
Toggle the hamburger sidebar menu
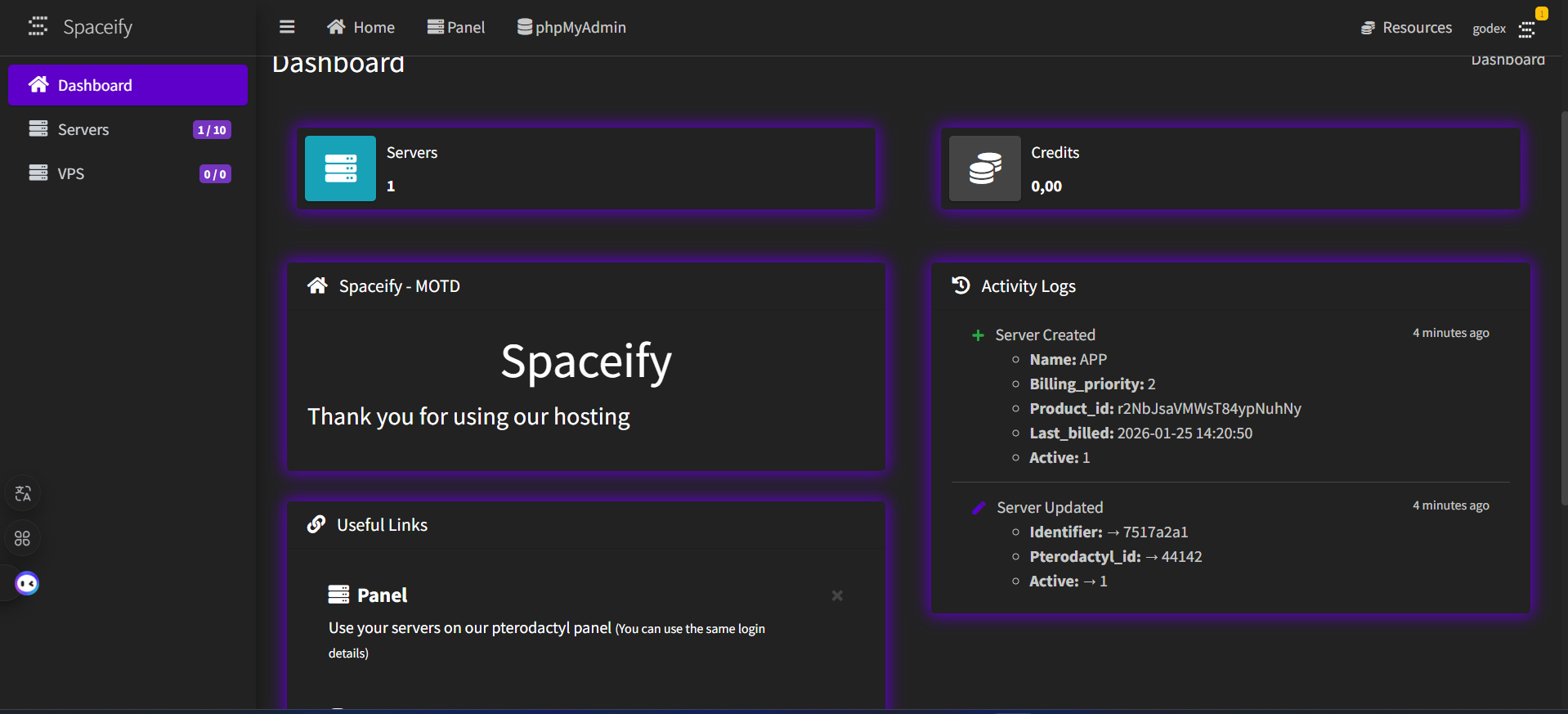click(287, 27)
